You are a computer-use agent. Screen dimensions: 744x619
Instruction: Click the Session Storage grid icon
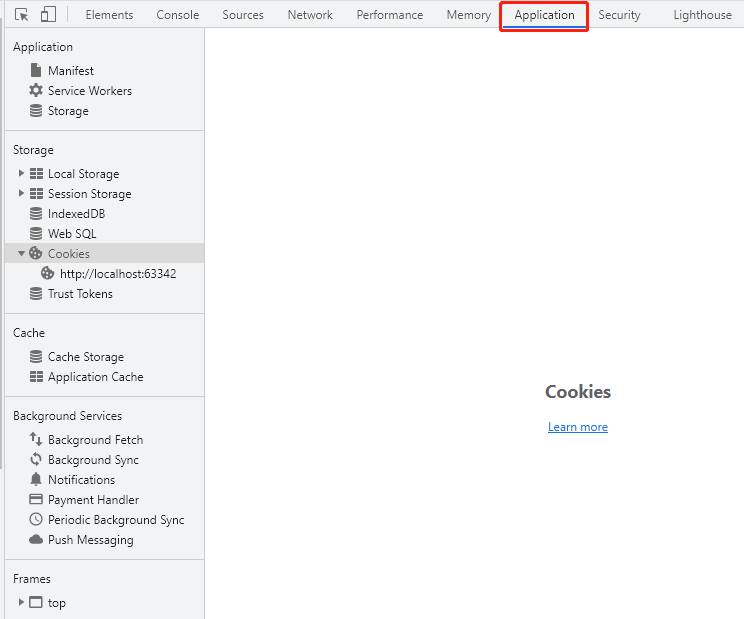(x=36, y=194)
